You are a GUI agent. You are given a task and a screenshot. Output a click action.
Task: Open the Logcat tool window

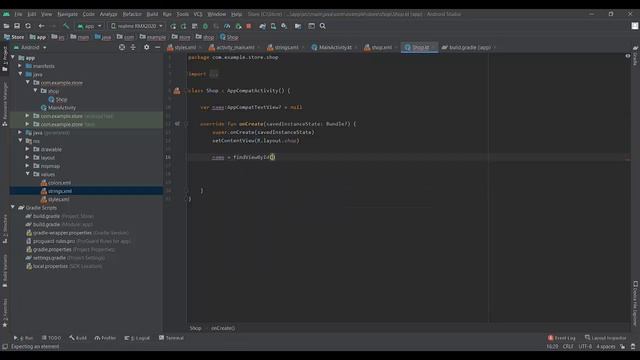click(137, 338)
